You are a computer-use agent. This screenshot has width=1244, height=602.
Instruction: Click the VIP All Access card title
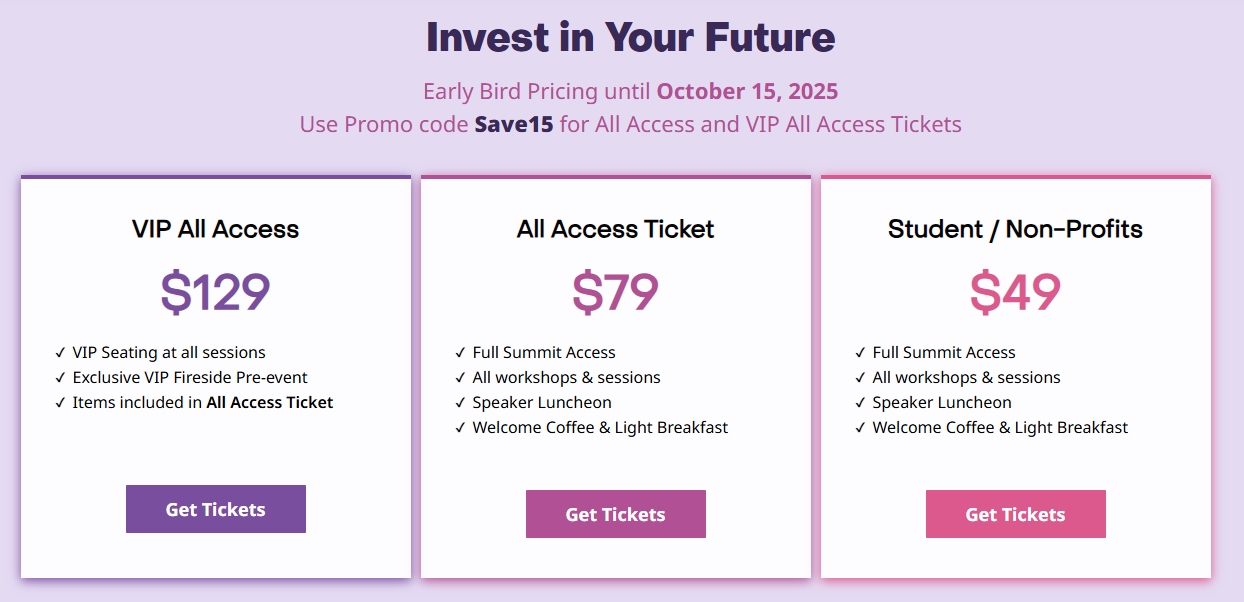pos(215,229)
